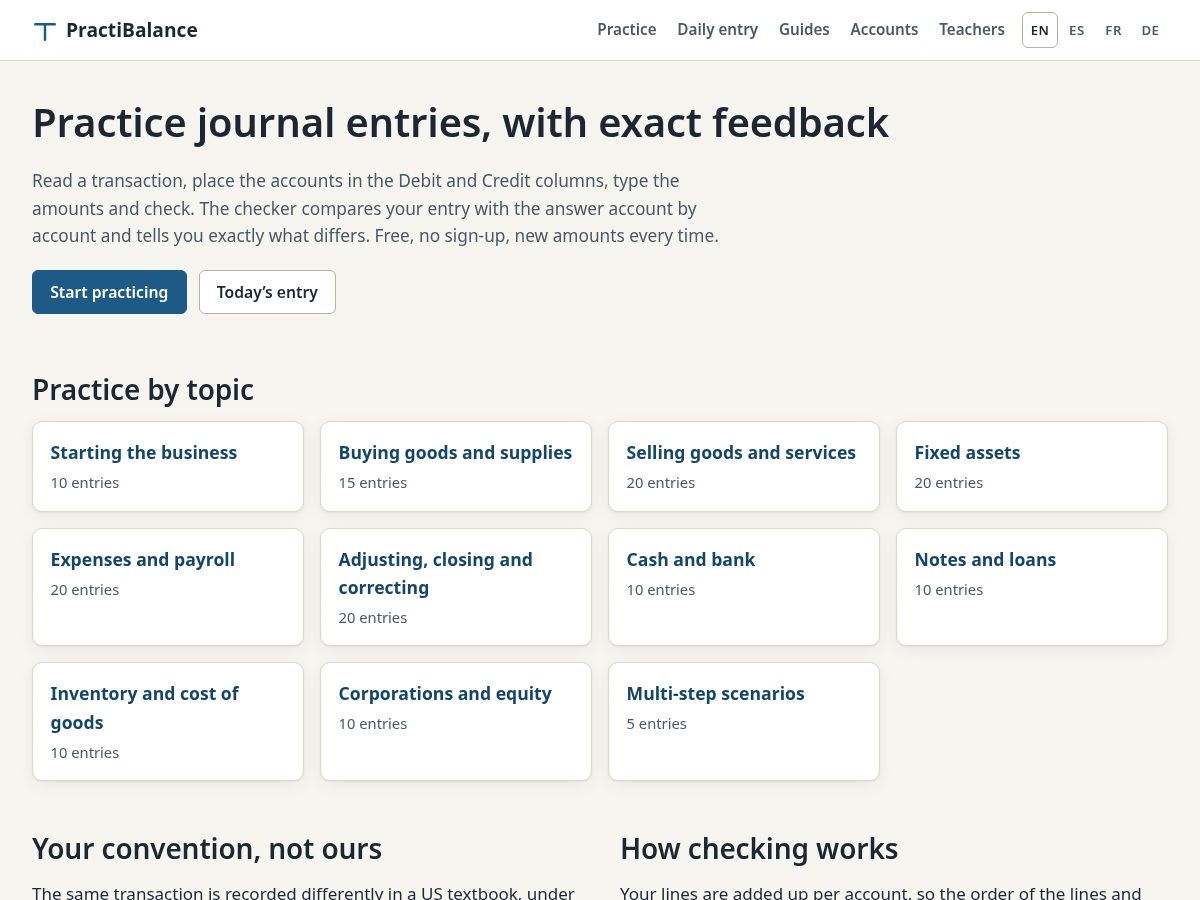The width and height of the screenshot is (1200, 900).
Task: Open Expenses and payroll topic card
Action: coord(168,587)
